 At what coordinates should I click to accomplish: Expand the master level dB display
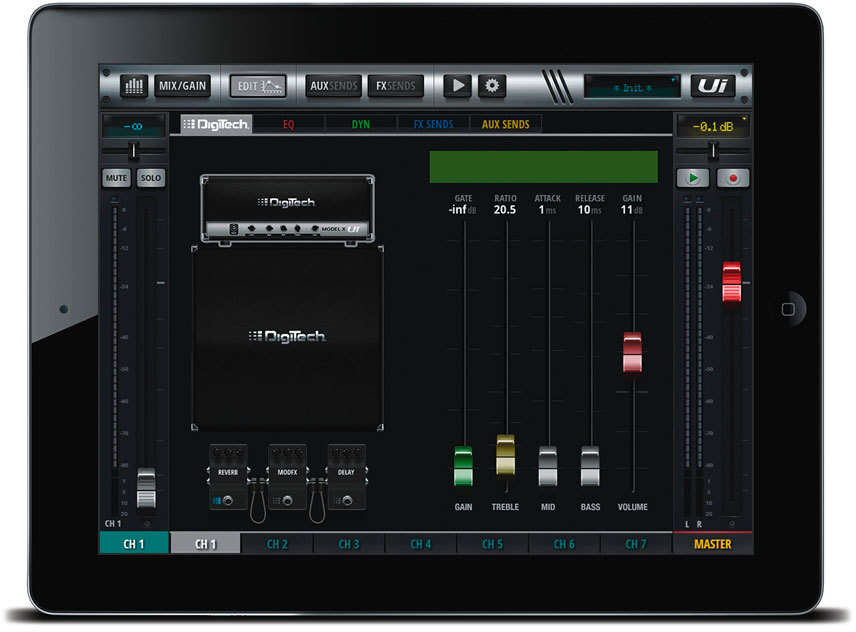[x=712, y=126]
